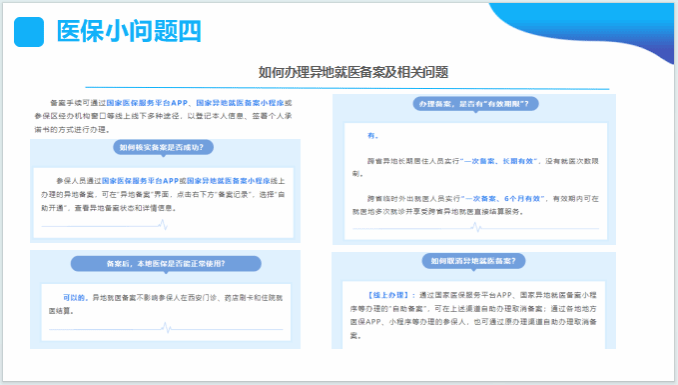The height and width of the screenshot is (385, 678).
Task: Click heartbeat pulse icon in 核实备案 card
Action: [x=163, y=225]
